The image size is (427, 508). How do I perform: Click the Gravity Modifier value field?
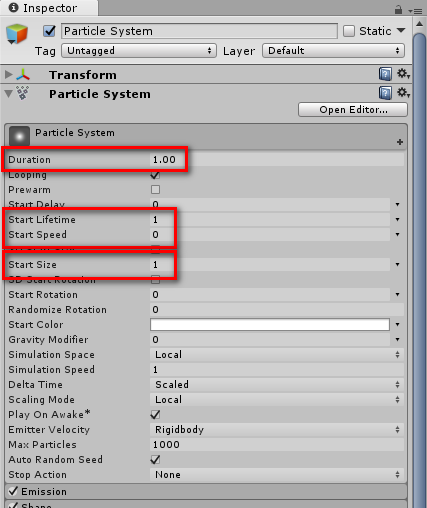270,340
